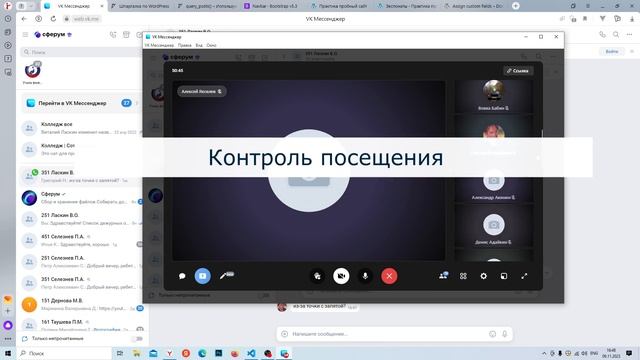
Task: Click the raise hand icon in call bar
Action: pos(318,276)
